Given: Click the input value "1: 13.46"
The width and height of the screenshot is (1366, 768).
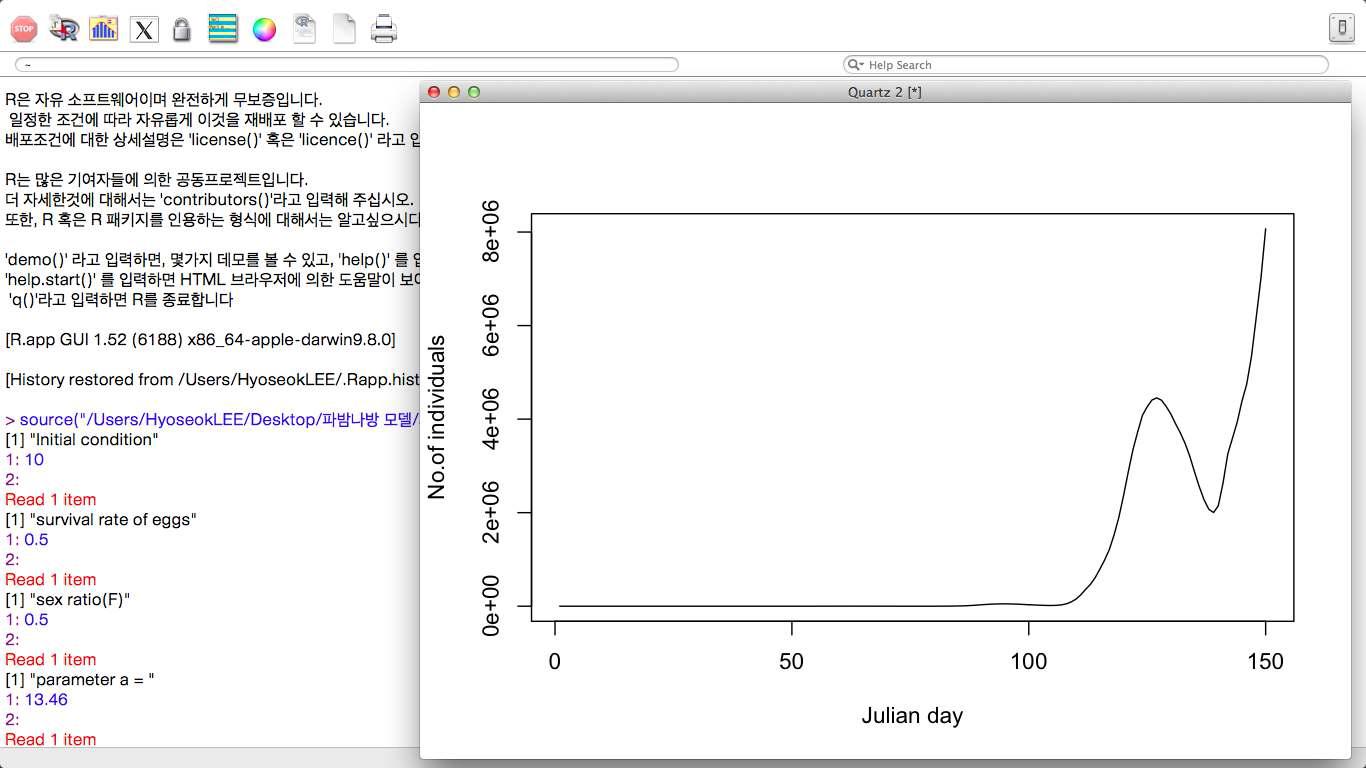Looking at the screenshot, I should pos(37,700).
